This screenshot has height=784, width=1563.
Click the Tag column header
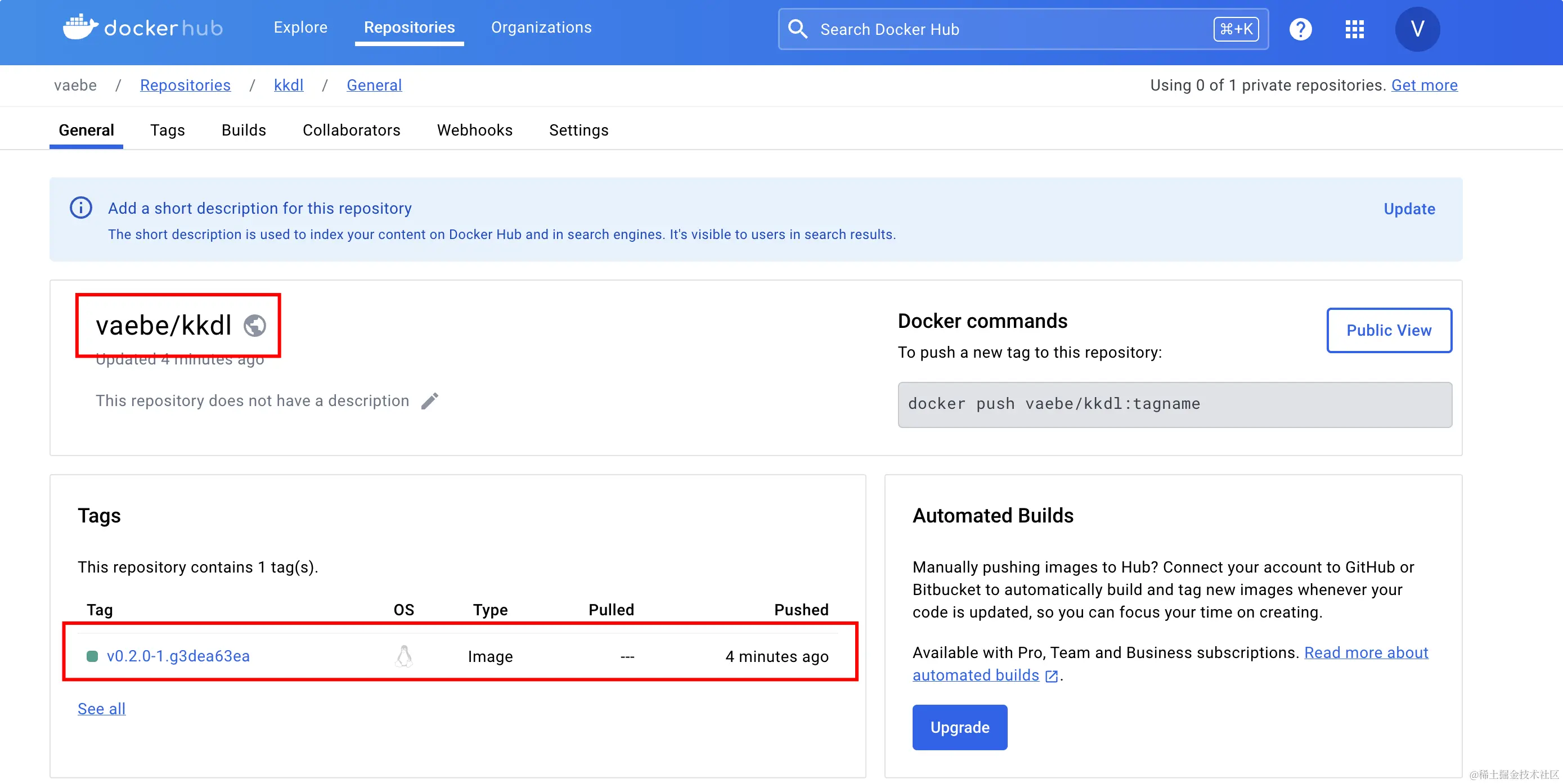100,610
